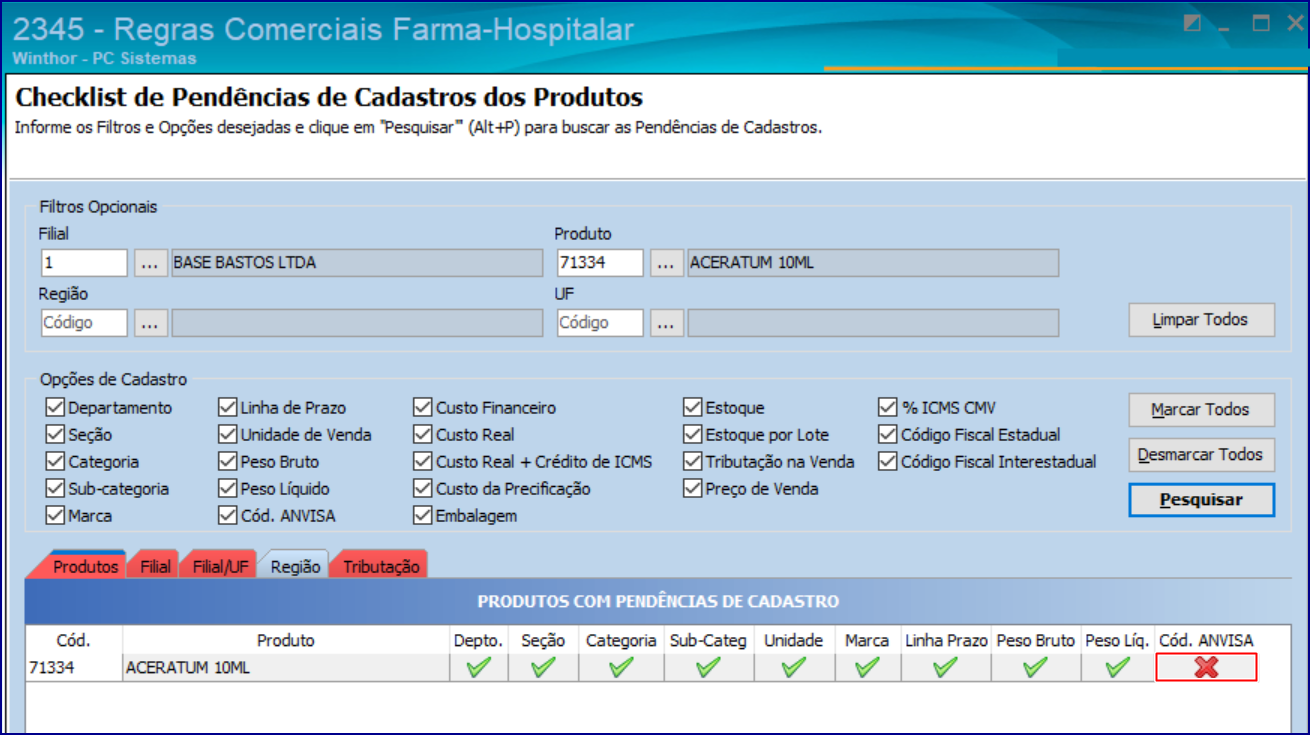This screenshot has width=1310, height=735.
Task: Open Região lookup with ellipsis button
Action: tap(150, 323)
